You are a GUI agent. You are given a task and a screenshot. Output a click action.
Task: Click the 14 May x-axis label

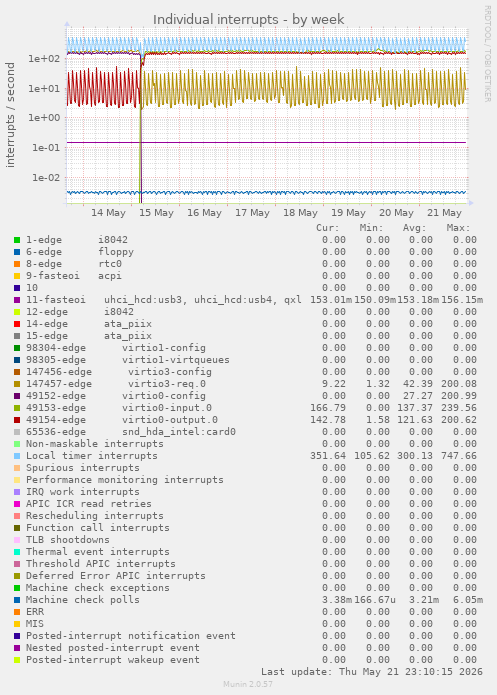tap(108, 213)
